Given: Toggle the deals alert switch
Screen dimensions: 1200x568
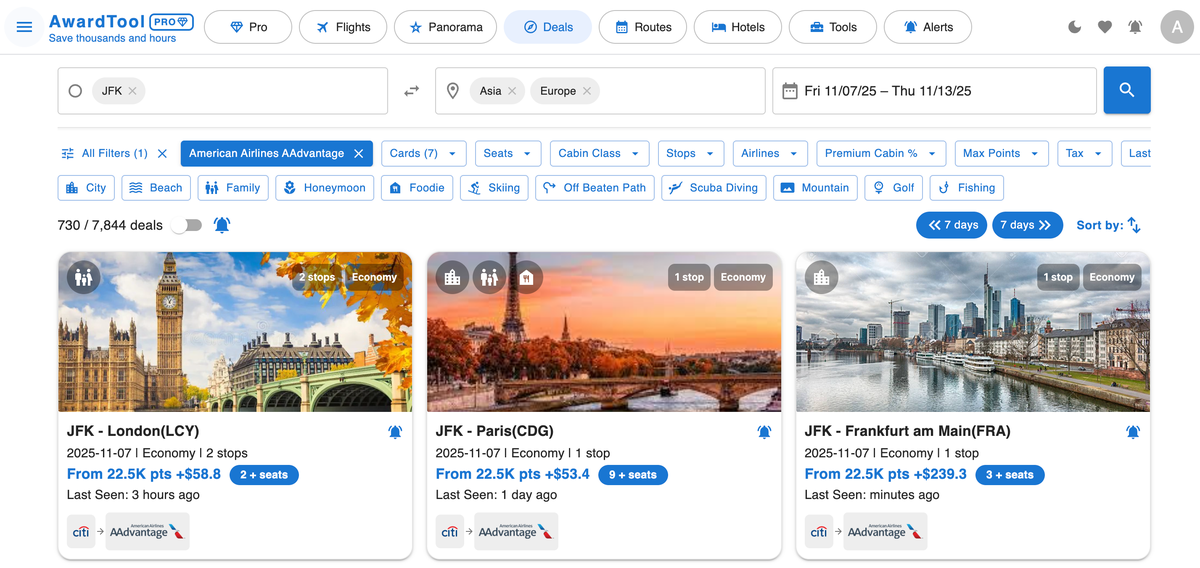Looking at the screenshot, I should click(186, 225).
